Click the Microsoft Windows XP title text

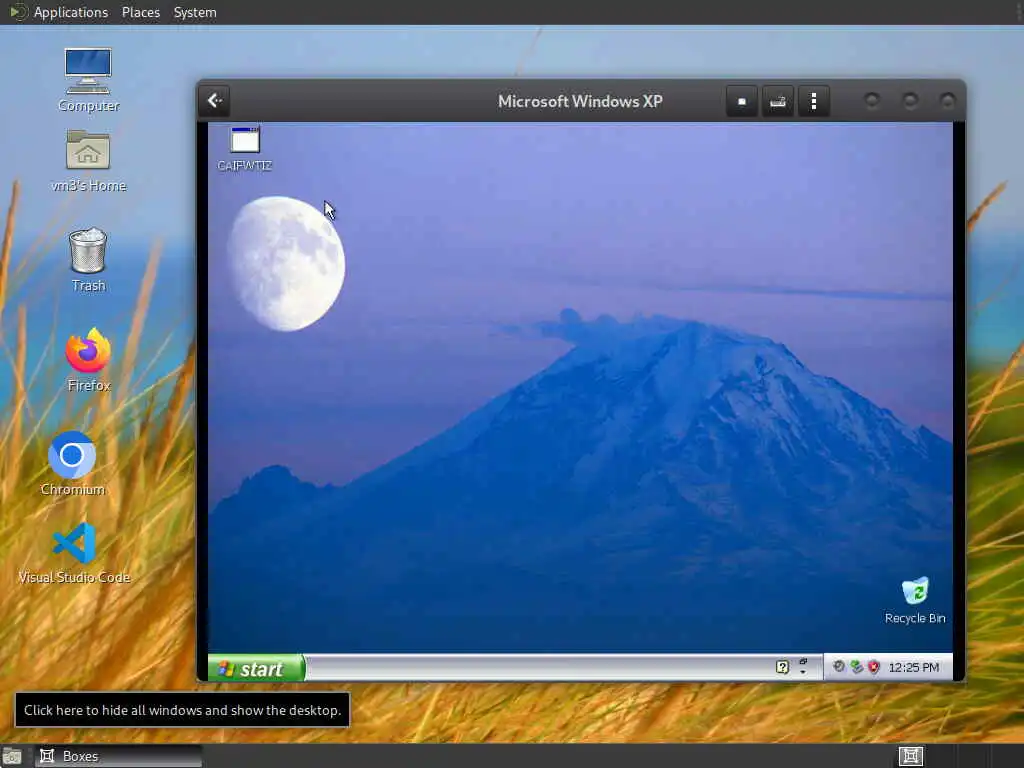click(580, 101)
